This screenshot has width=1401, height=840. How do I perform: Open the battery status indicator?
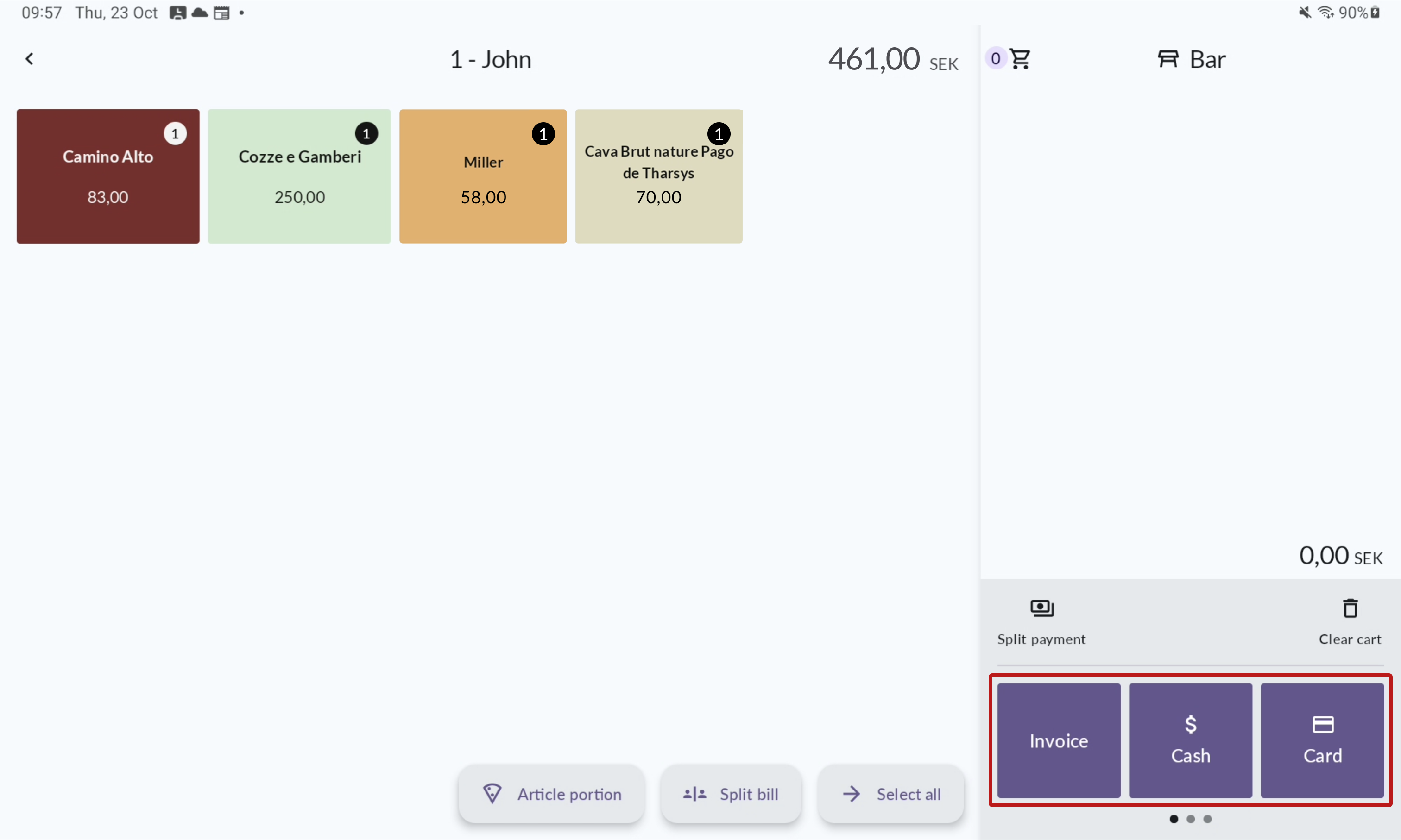(1375, 13)
